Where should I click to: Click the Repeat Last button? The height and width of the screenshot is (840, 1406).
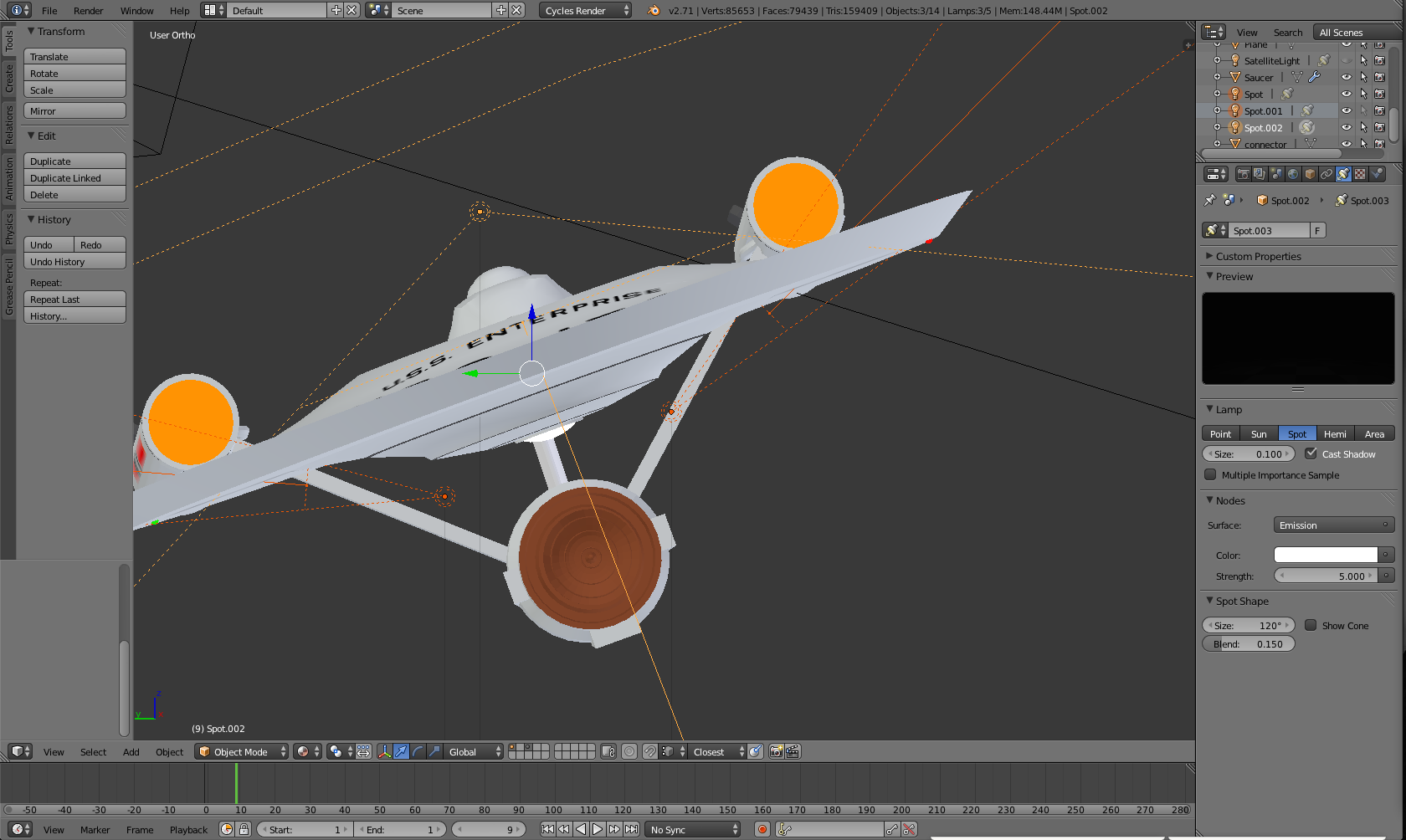(74, 299)
